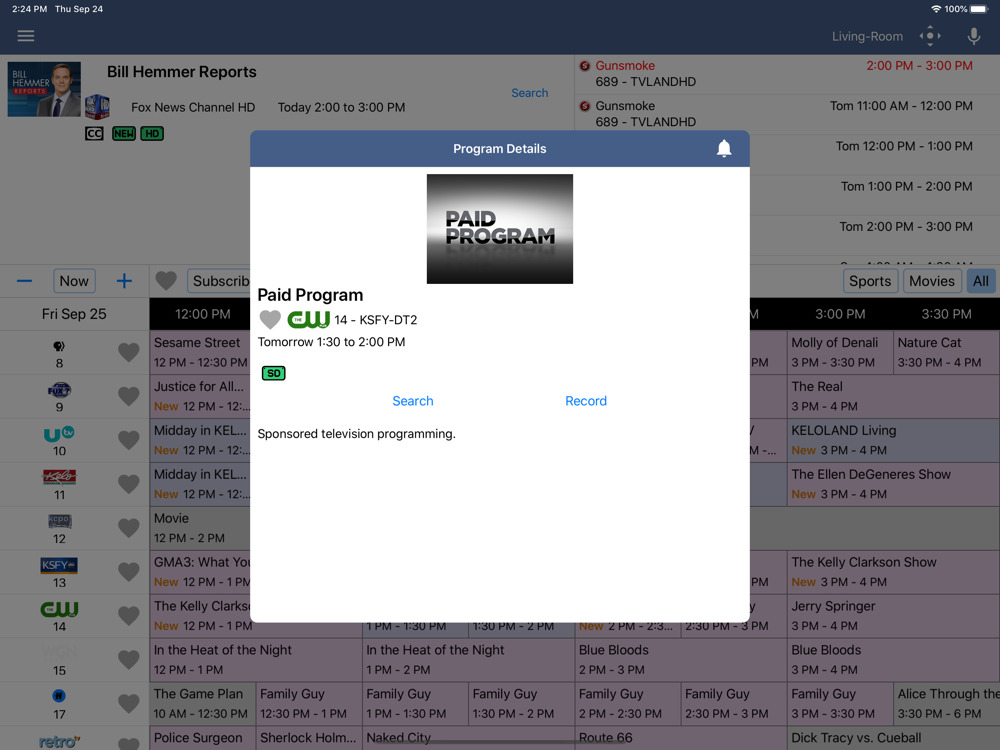
Task: Favorite channel 11 heart
Action: click(129, 484)
